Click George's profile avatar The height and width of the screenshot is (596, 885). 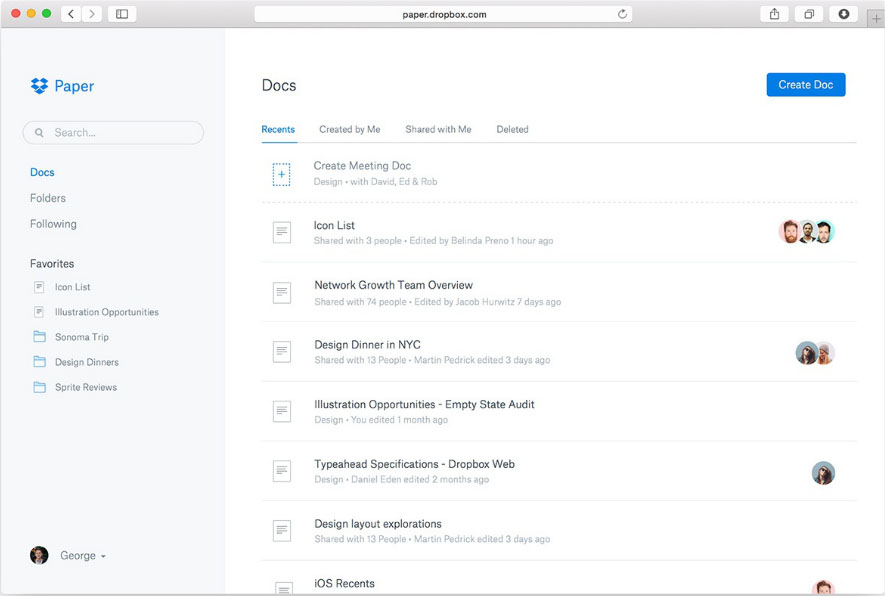coord(39,555)
